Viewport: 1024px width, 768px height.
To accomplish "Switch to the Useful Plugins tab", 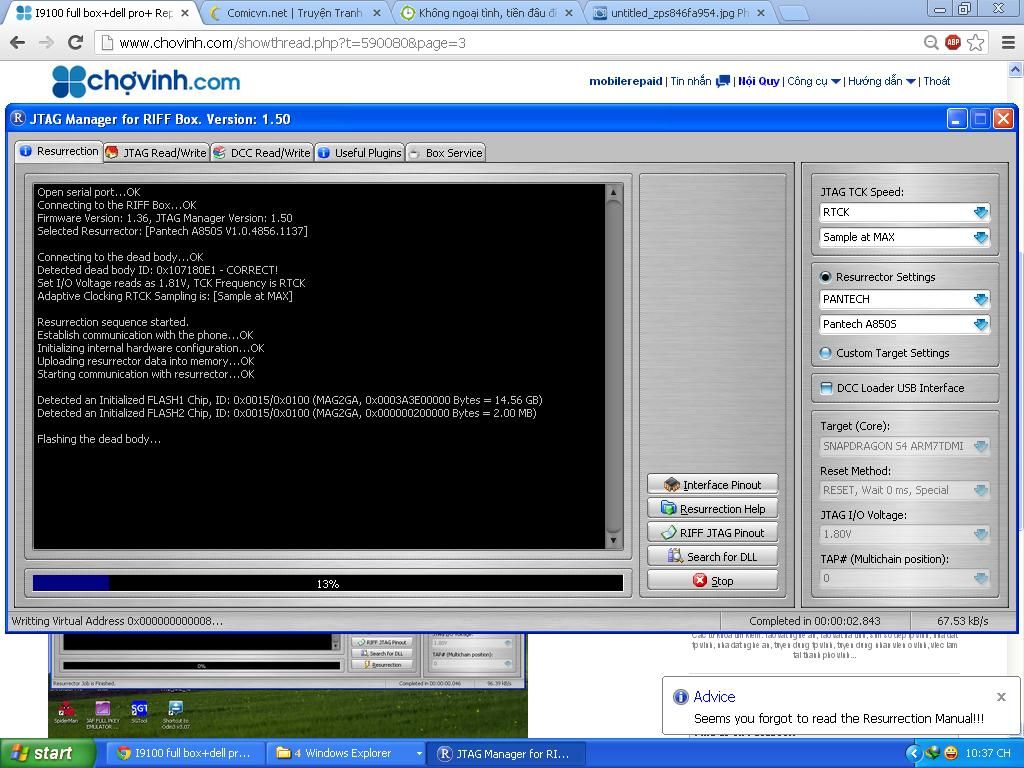I will point(360,153).
